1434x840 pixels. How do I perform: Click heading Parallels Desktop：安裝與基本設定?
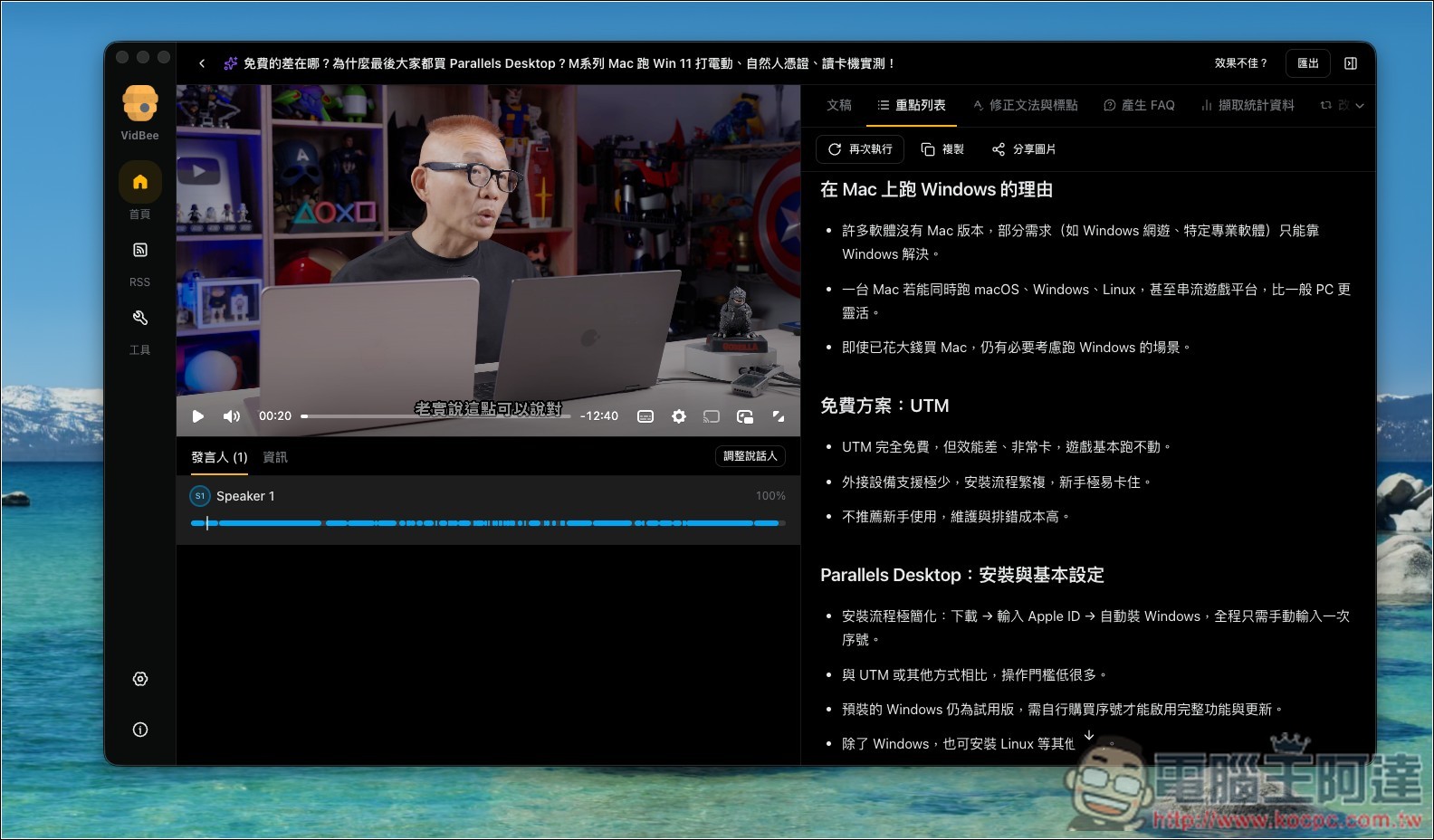coord(962,575)
